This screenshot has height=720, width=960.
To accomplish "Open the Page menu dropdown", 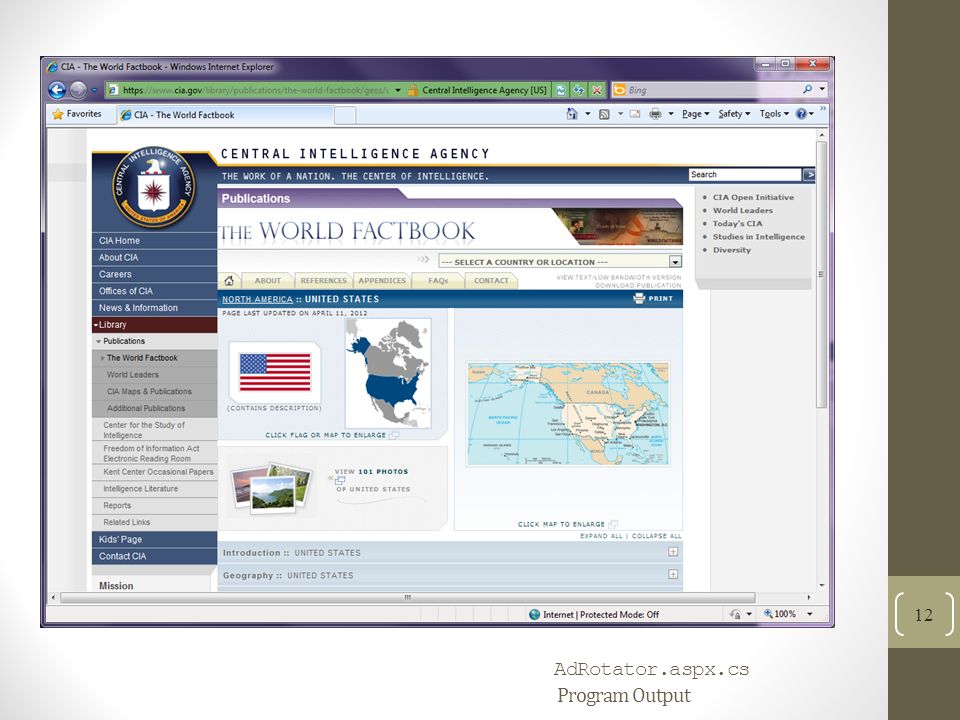I will pos(696,114).
